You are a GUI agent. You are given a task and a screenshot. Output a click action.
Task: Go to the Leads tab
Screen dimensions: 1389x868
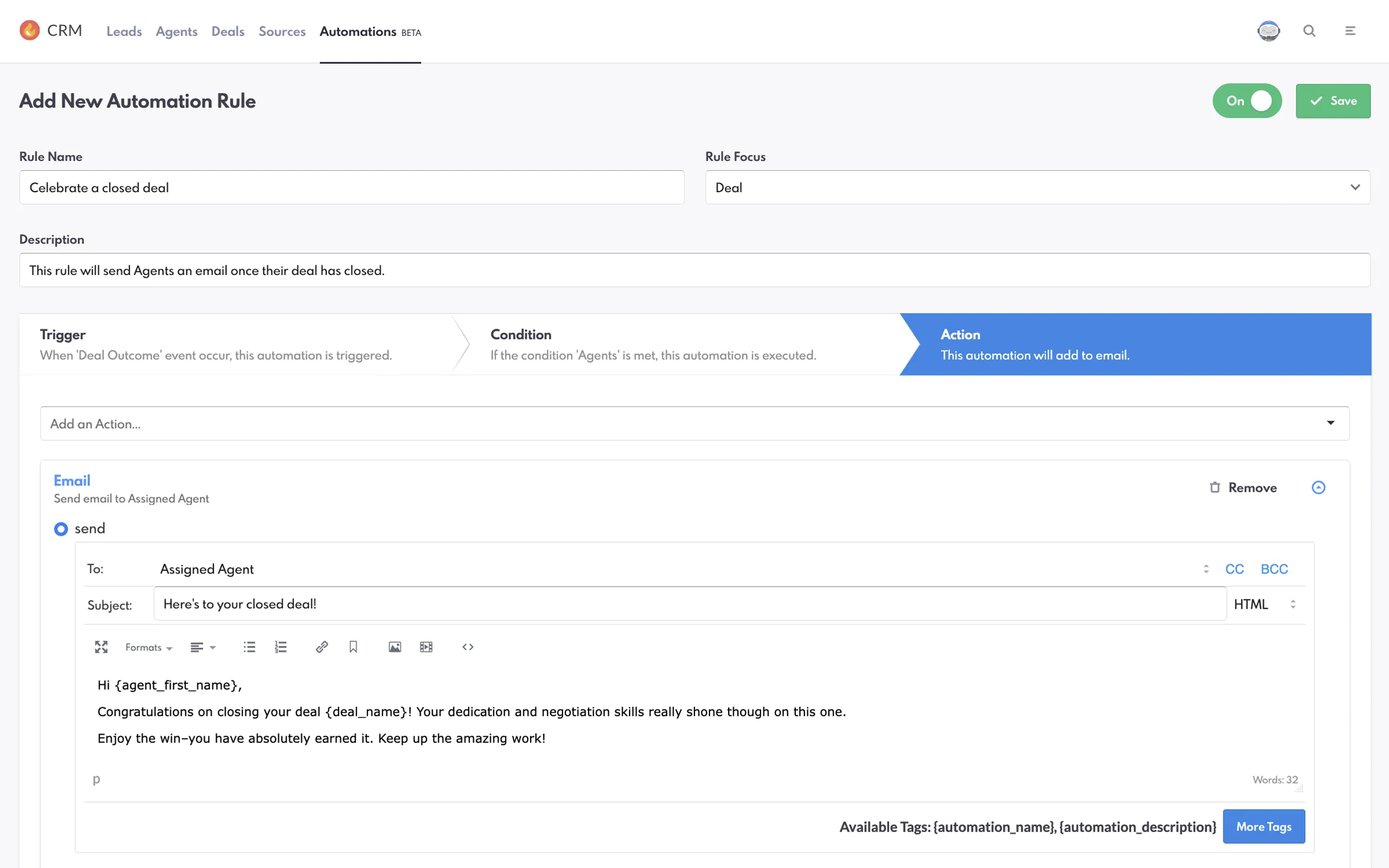pyautogui.click(x=124, y=31)
